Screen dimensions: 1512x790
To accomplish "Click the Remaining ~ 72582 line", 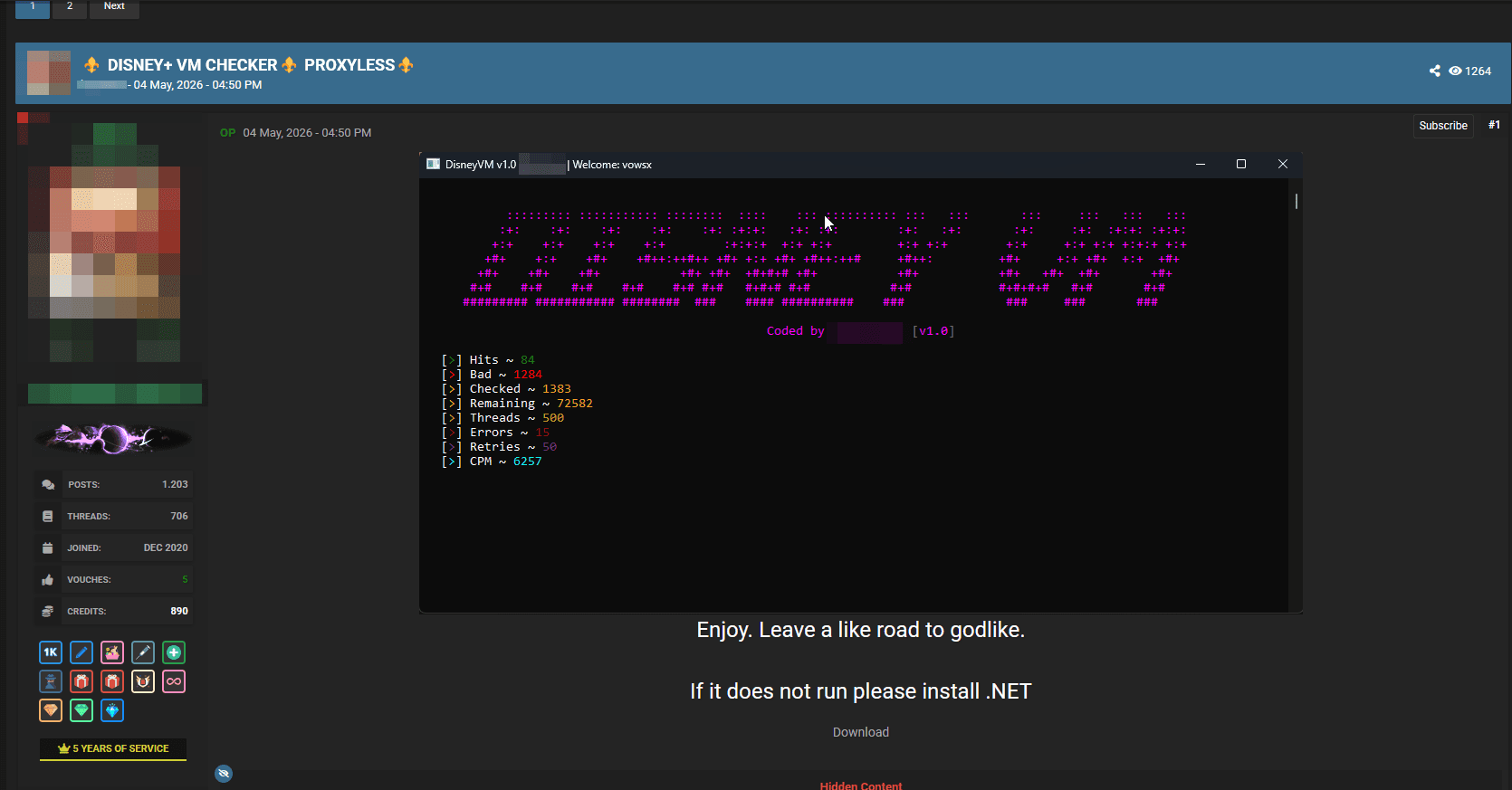I will coord(517,404).
